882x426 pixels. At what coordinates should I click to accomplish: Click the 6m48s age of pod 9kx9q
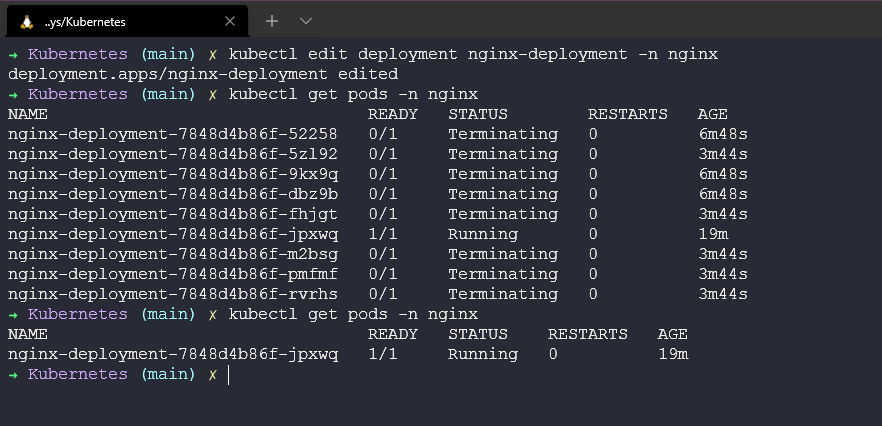723,174
